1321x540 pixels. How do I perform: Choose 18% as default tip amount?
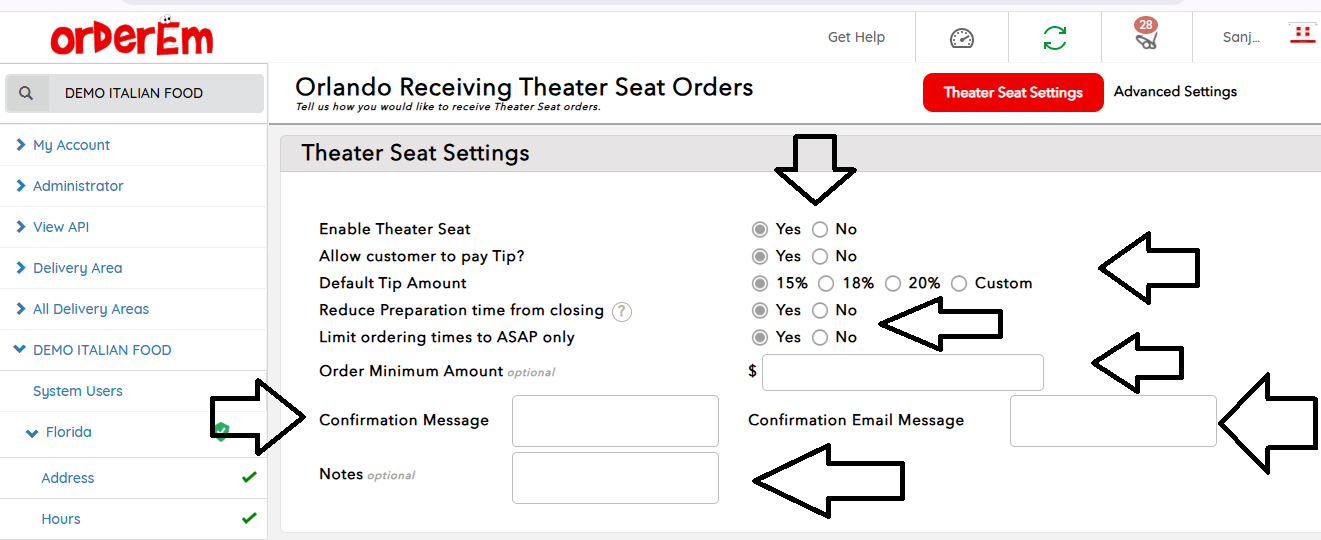click(x=826, y=283)
